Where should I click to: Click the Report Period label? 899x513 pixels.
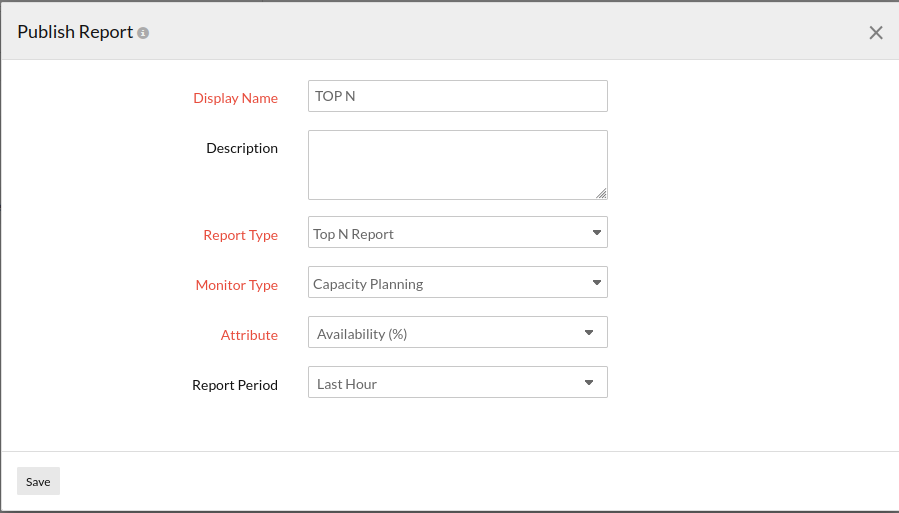pos(235,385)
